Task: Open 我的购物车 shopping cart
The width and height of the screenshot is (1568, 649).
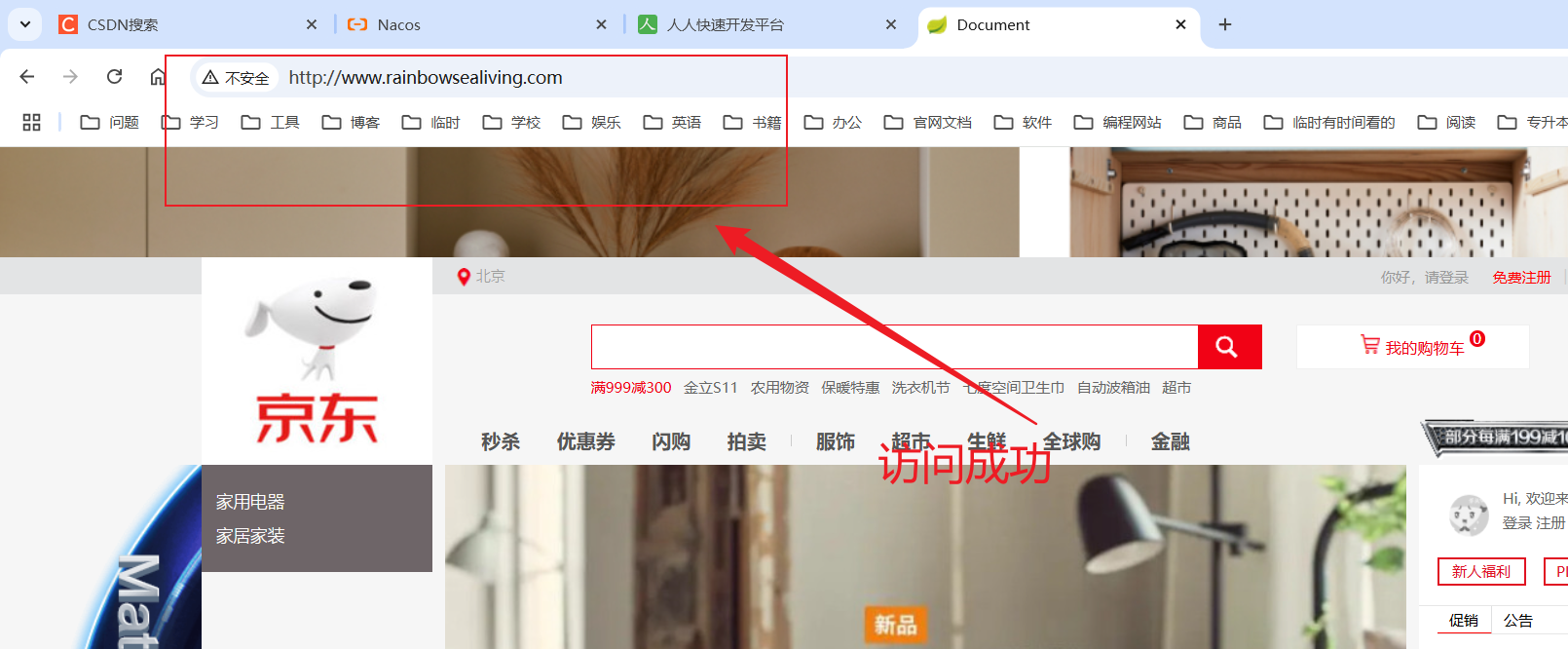Action: click(x=1412, y=347)
